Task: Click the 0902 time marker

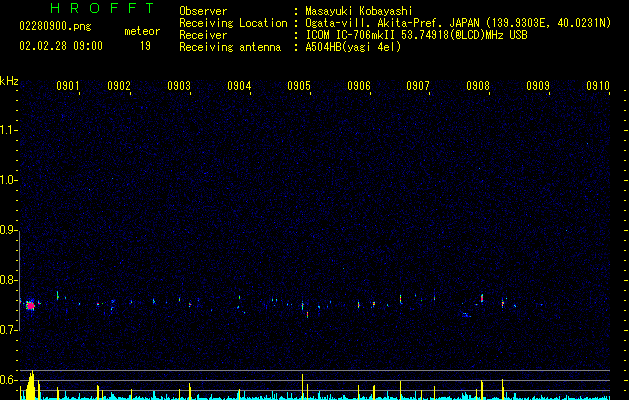Action: coord(119,86)
